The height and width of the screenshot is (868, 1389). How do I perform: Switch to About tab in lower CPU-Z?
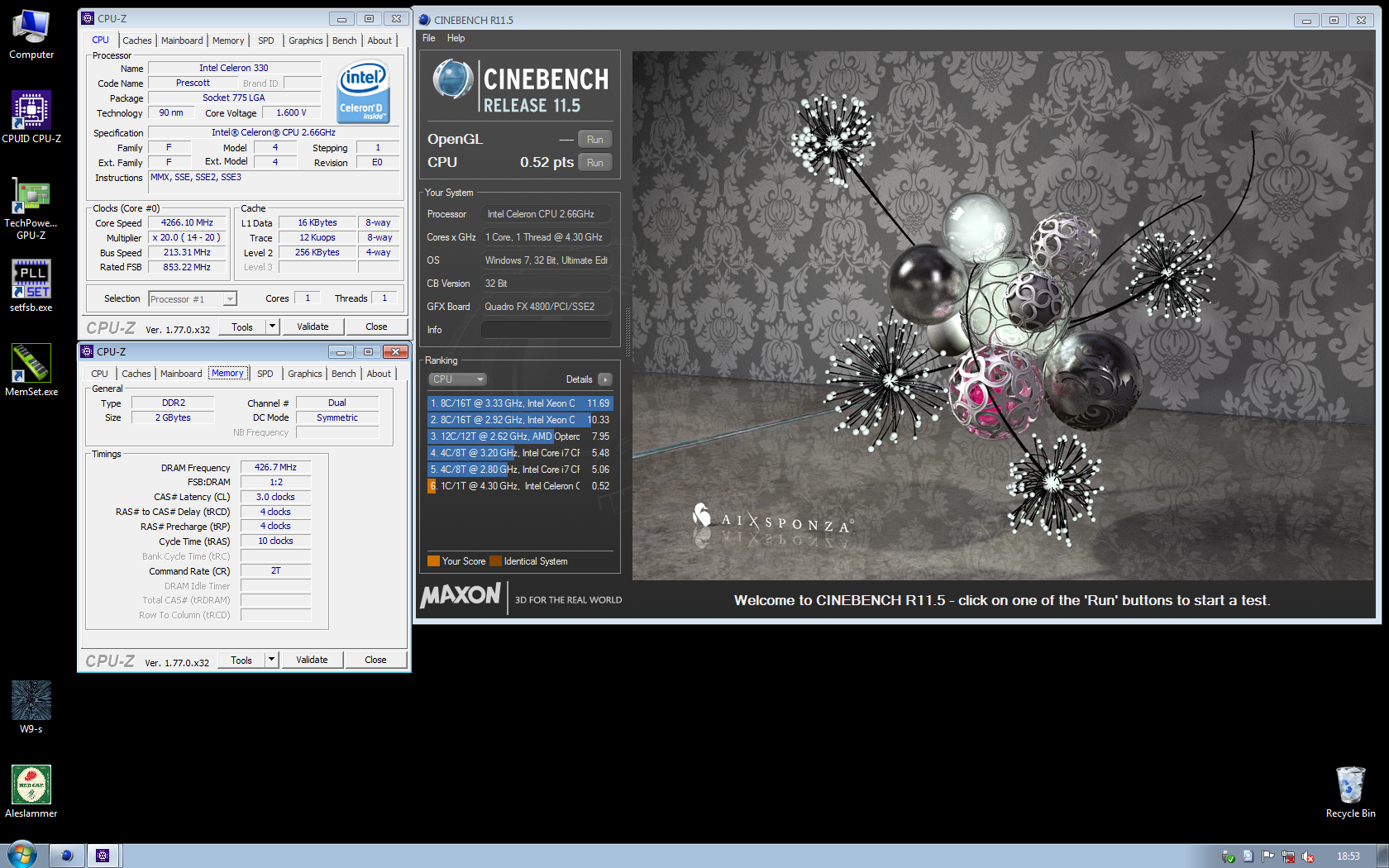coord(379,374)
